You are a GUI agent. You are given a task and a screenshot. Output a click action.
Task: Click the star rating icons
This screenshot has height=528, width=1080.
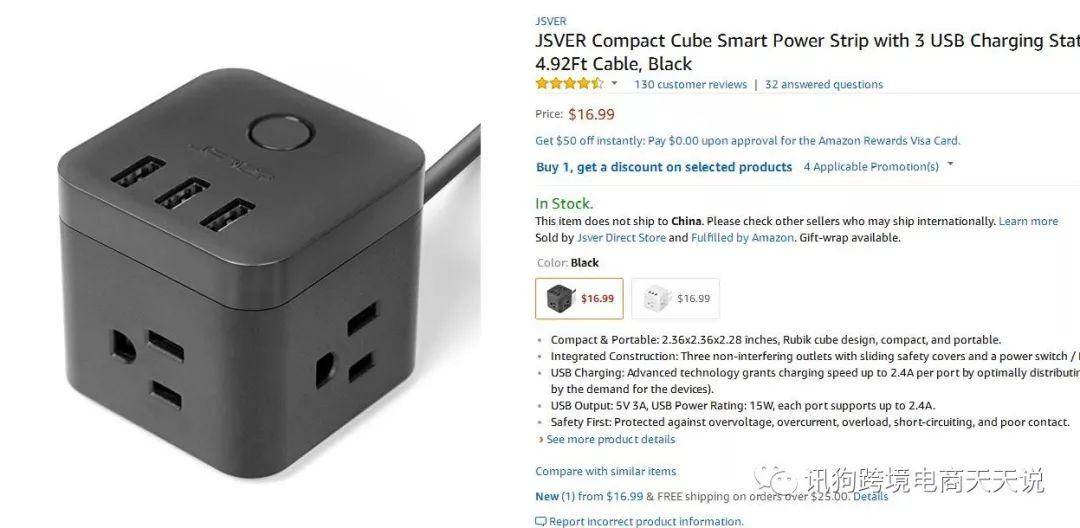click(x=569, y=84)
